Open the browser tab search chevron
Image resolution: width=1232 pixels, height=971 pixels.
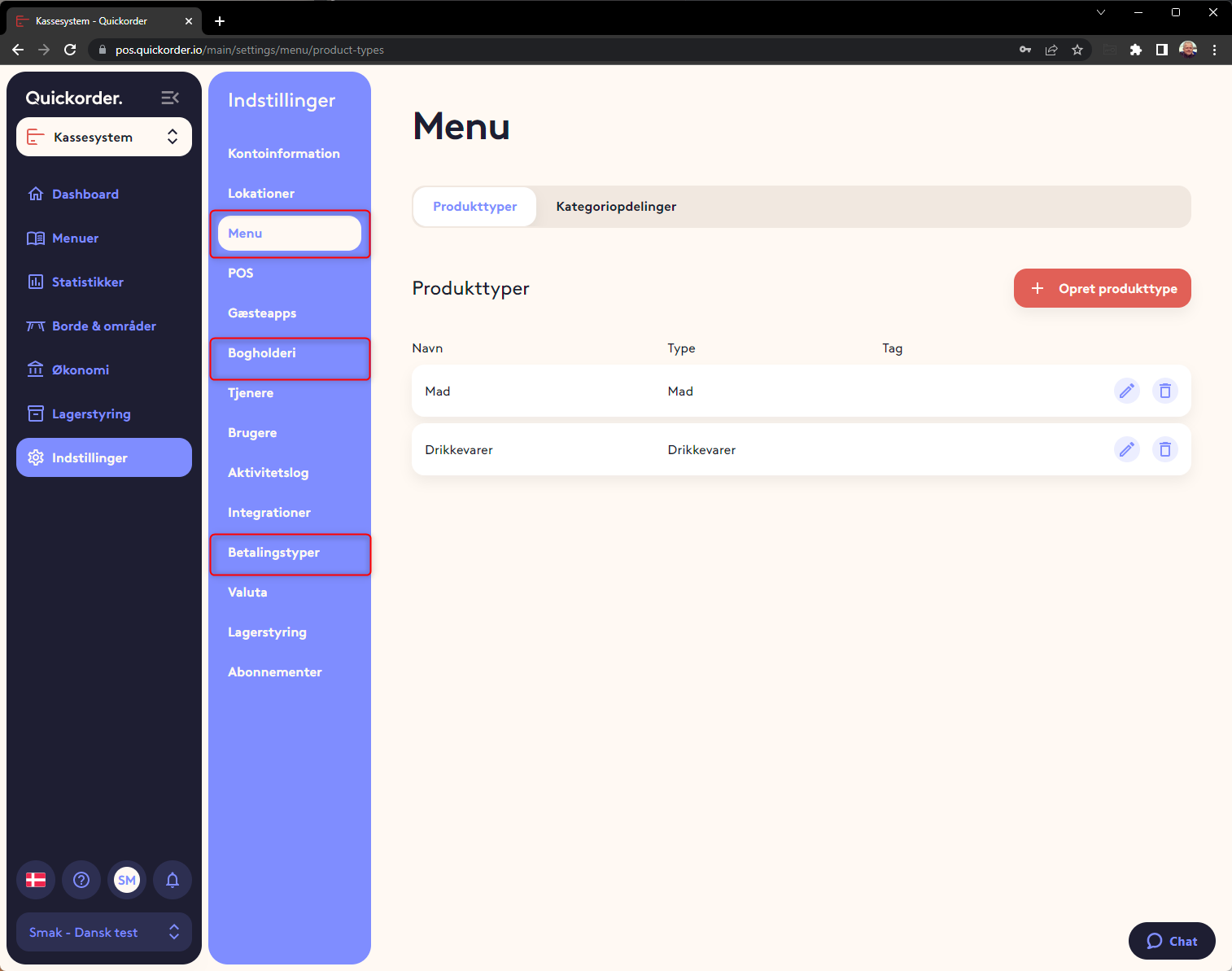[1101, 12]
